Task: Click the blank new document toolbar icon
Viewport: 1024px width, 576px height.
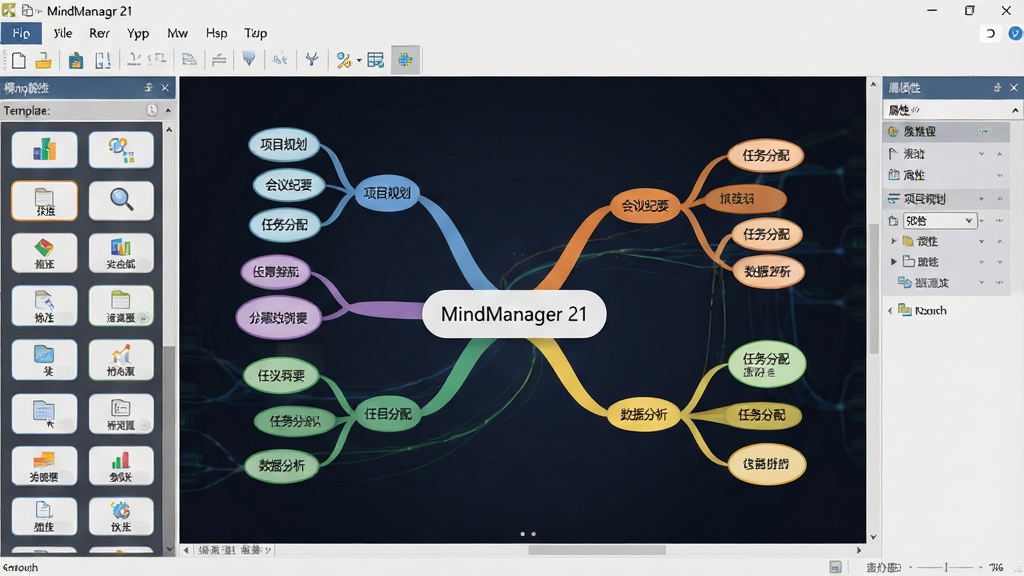Action: coord(19,61)
